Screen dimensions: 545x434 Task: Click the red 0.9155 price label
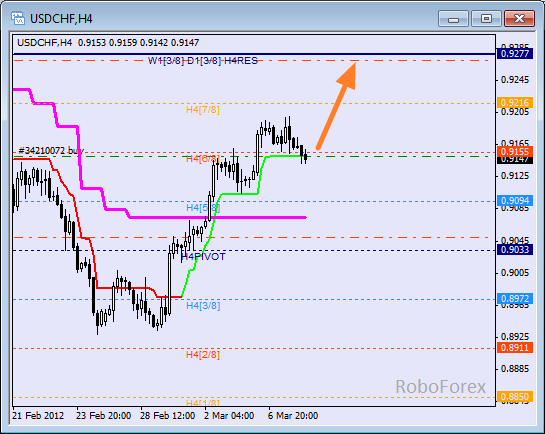[515, 152]
